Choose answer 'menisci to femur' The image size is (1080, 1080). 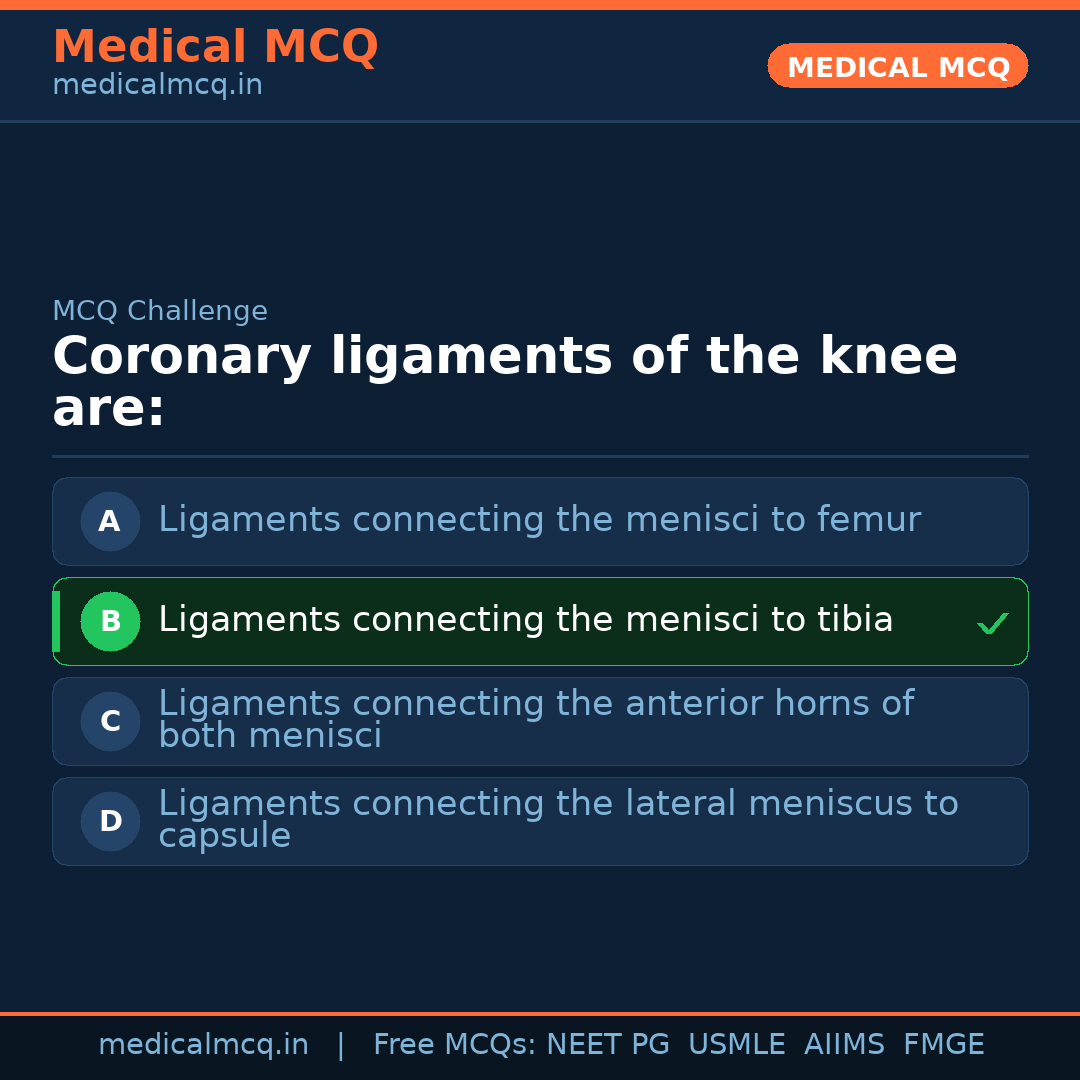coord(539,520)
